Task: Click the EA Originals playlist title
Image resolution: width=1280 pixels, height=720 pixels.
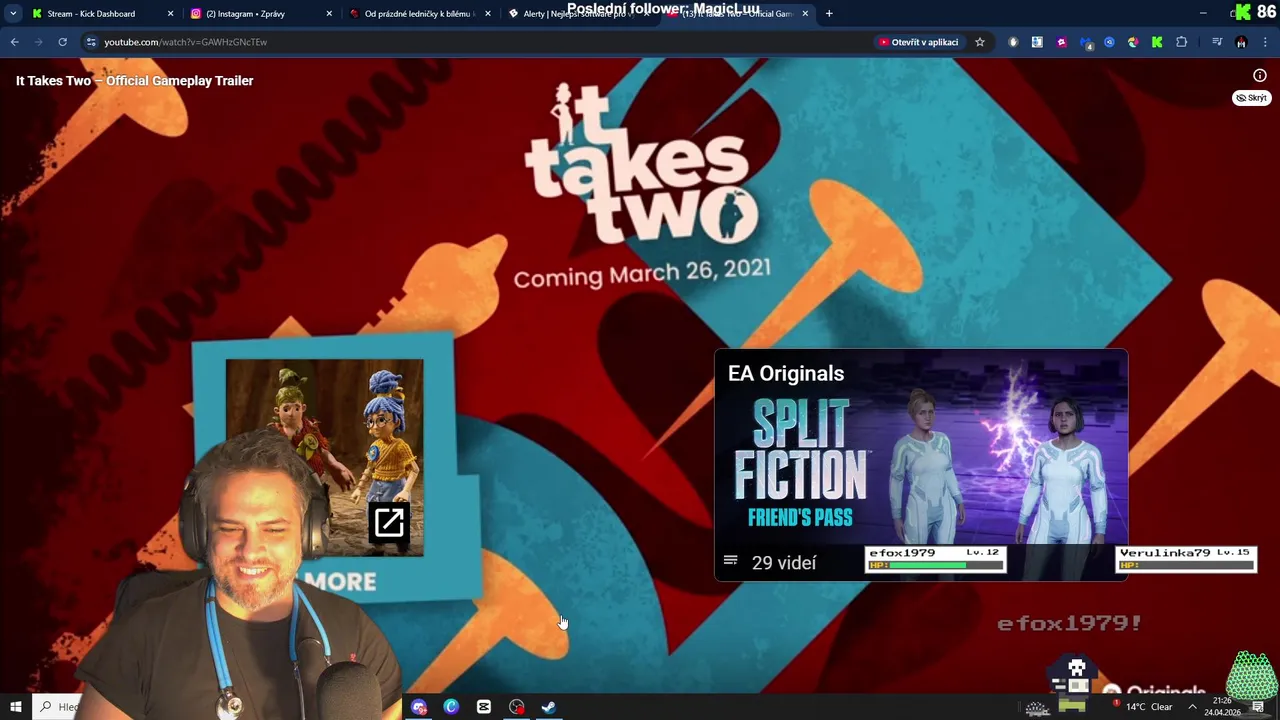Action: (786, 373)
